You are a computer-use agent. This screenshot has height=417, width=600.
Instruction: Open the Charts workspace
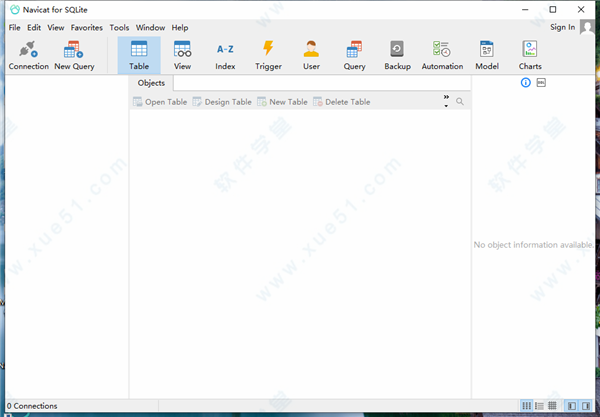(530, 54)
